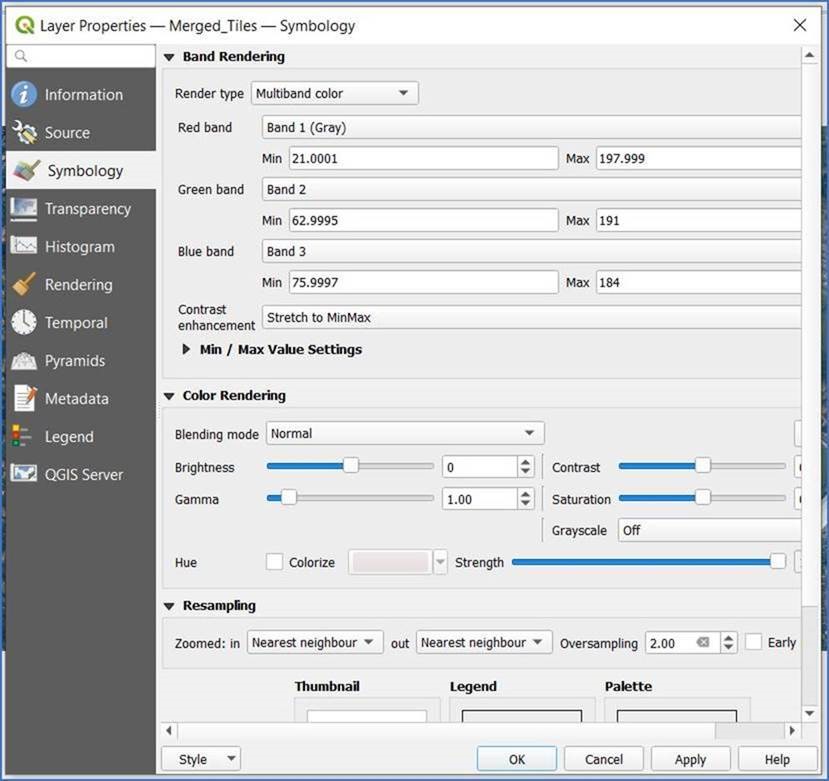This screenshot has width=829, height=781.
Task: Click the Brightness spinner arrows
Action: [x=525, y=467]
